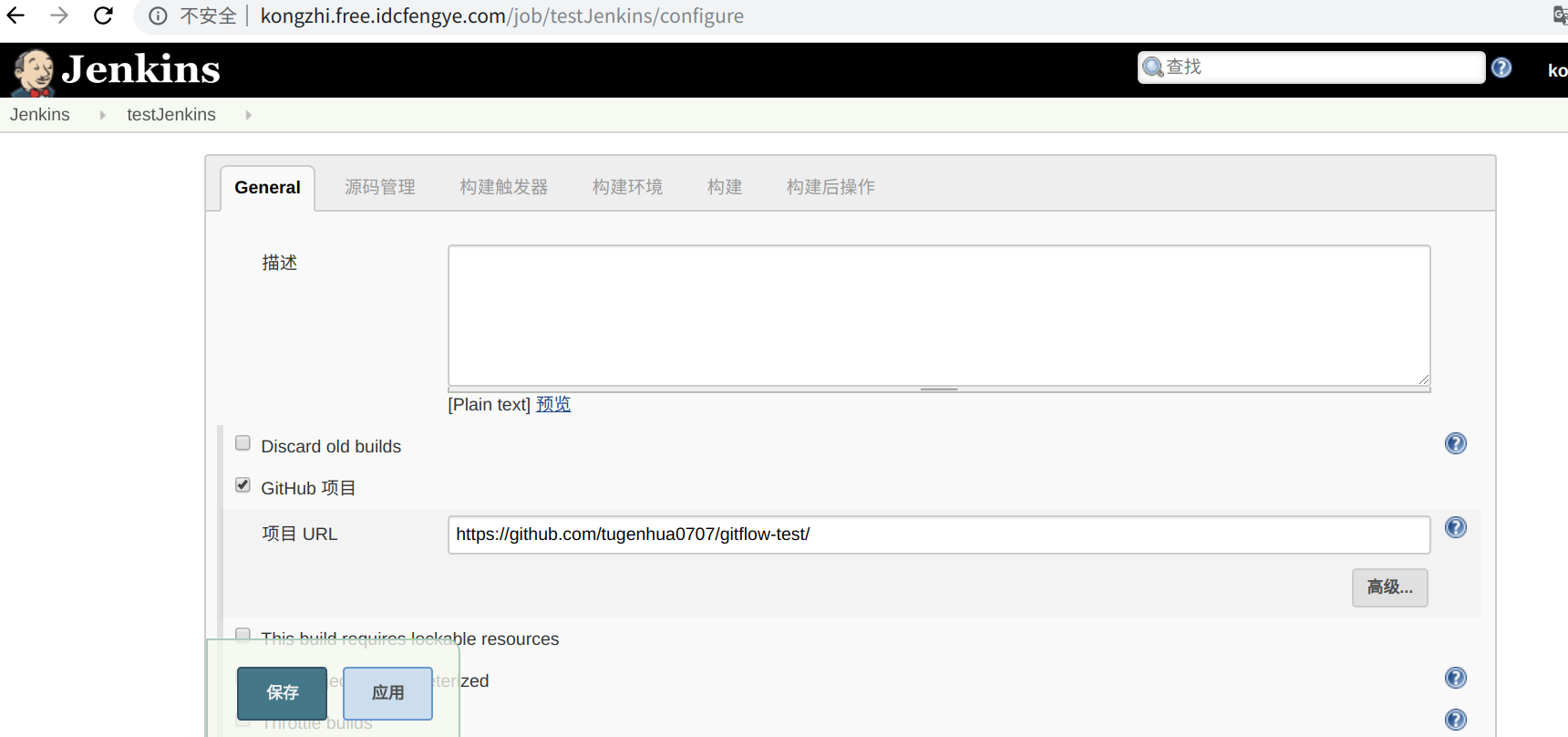Image resolution: width=1568 pixels, height=737 pixels.
Task: Focus the 查找 search box
Action: pyautogui.click(x=1312, y=67)
